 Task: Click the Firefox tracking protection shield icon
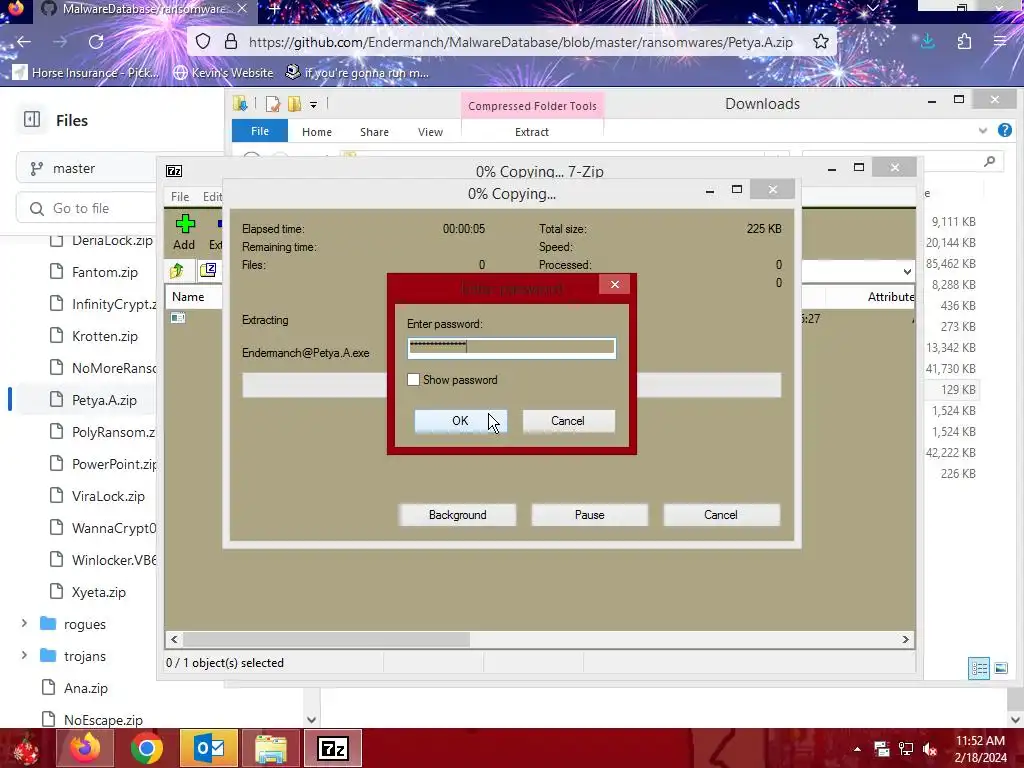[x=203, y=42]
